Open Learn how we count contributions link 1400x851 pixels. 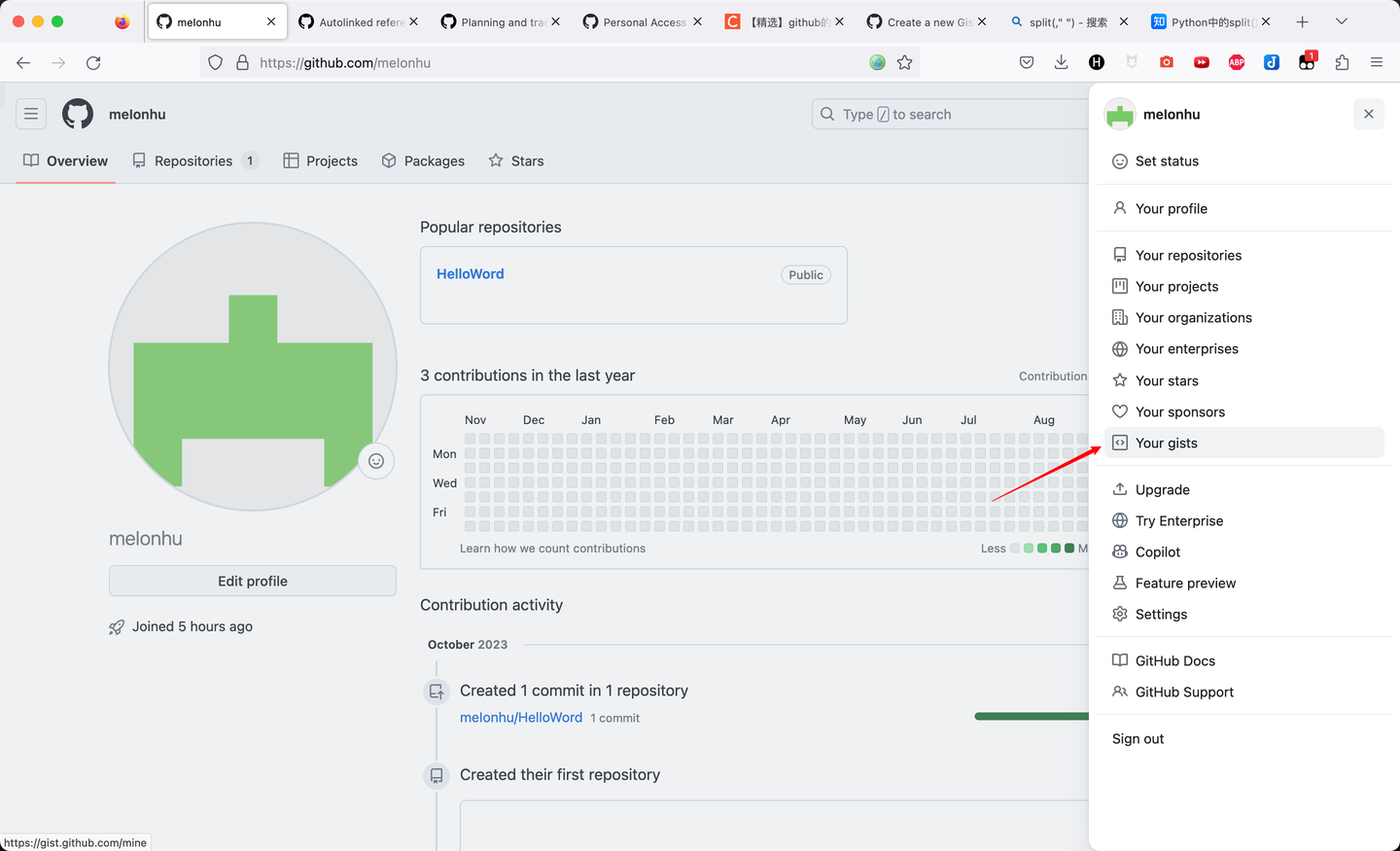pos(552,549)
